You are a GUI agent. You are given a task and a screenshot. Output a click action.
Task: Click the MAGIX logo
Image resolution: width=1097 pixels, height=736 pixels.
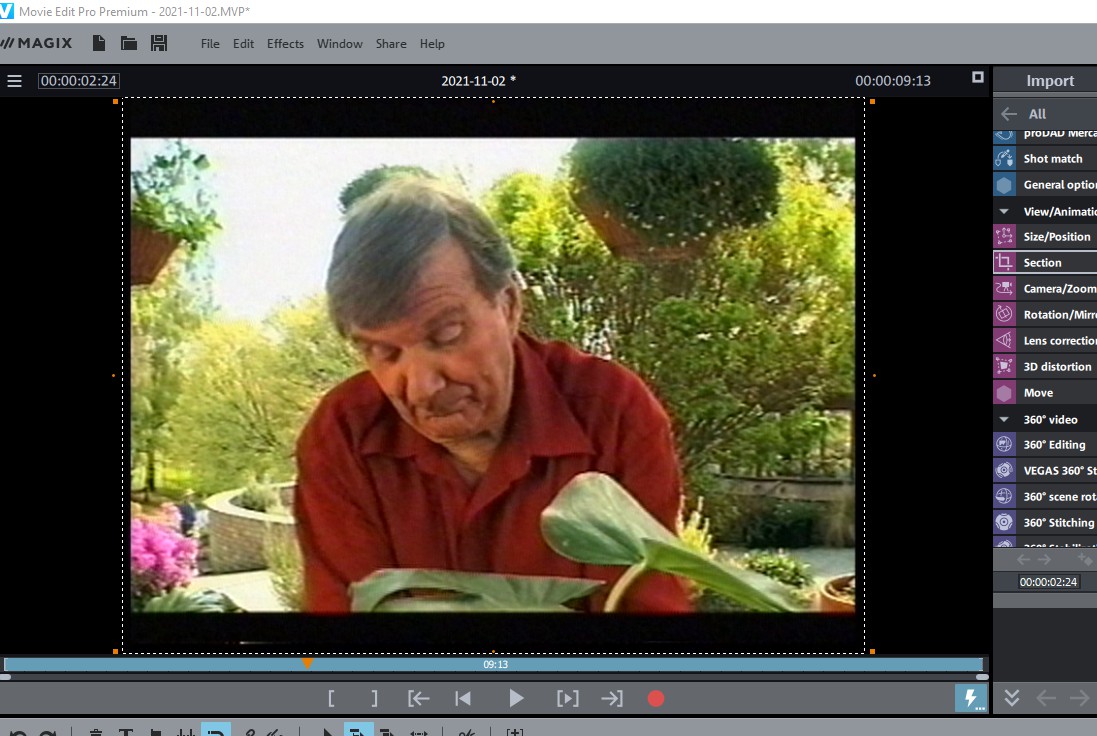point(37,43)
